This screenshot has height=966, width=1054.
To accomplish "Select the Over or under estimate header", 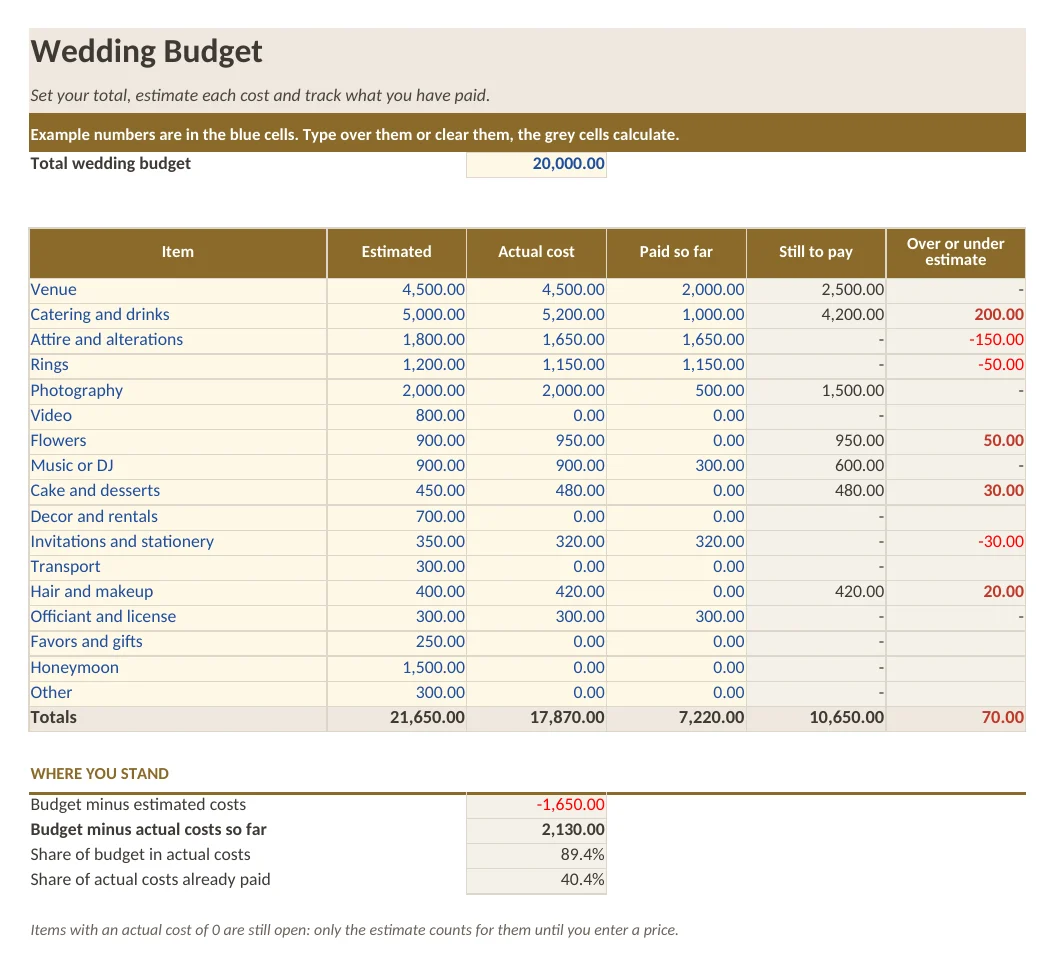I will (956, 253).
